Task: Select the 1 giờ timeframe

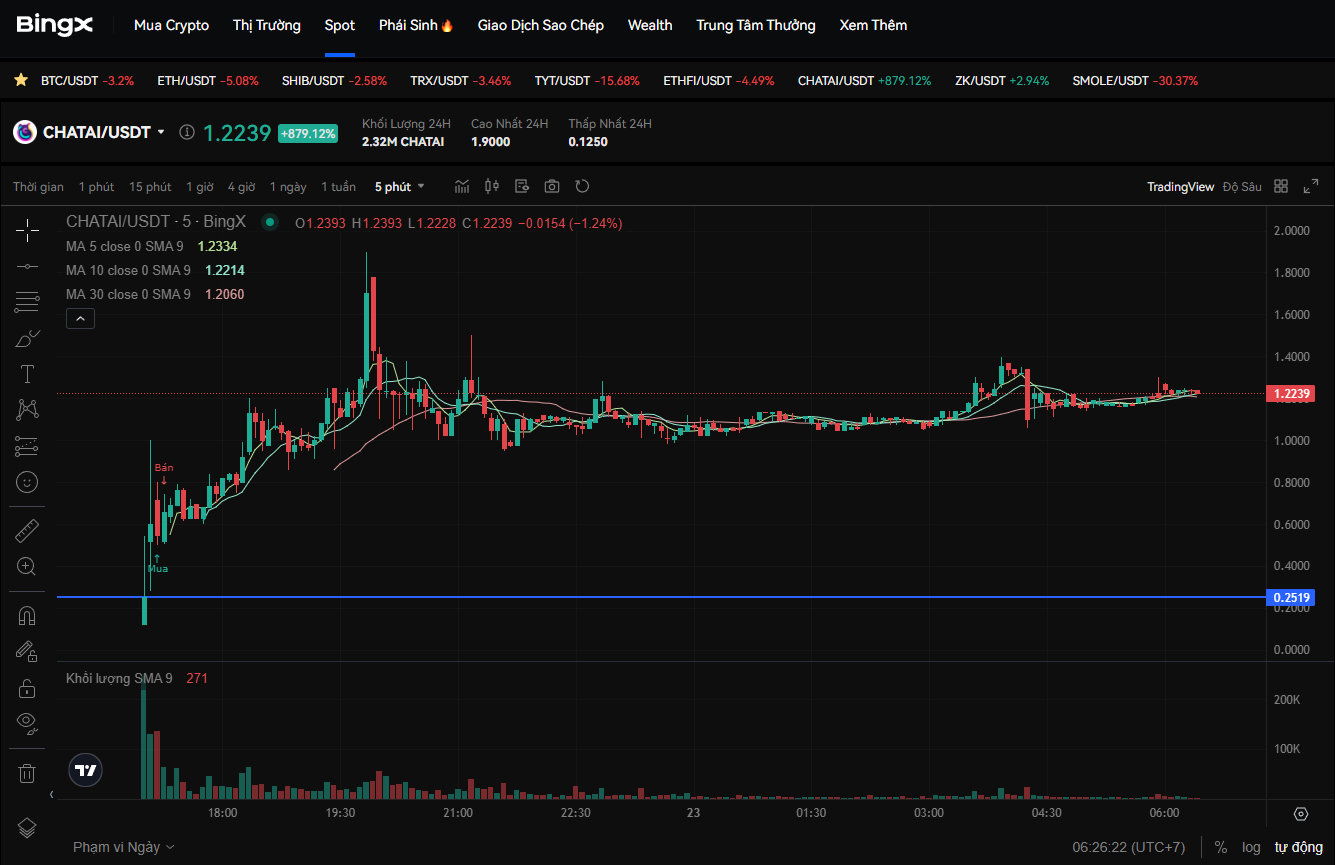Action: click(200, 187)
